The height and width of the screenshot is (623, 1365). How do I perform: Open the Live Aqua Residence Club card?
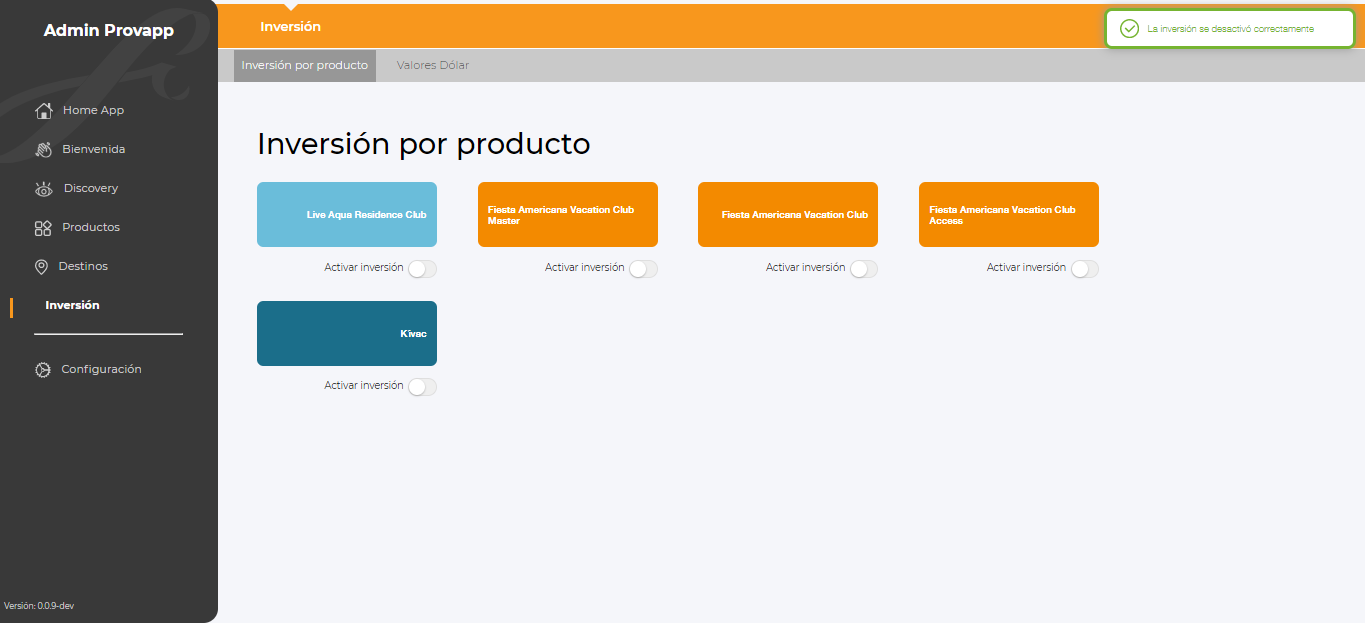347,215
